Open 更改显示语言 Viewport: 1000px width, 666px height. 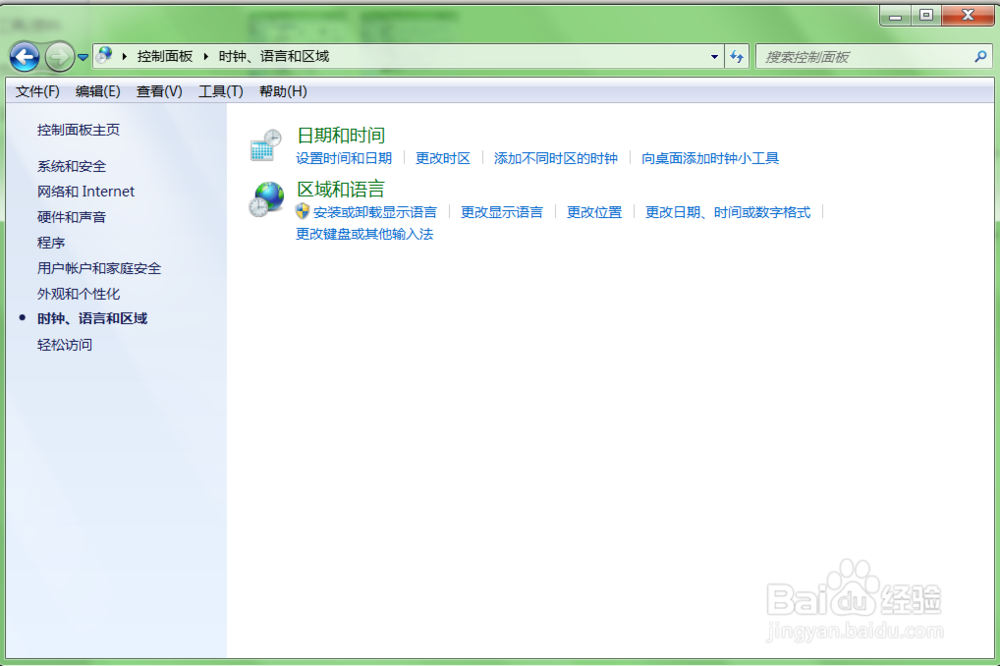(502, 212)
